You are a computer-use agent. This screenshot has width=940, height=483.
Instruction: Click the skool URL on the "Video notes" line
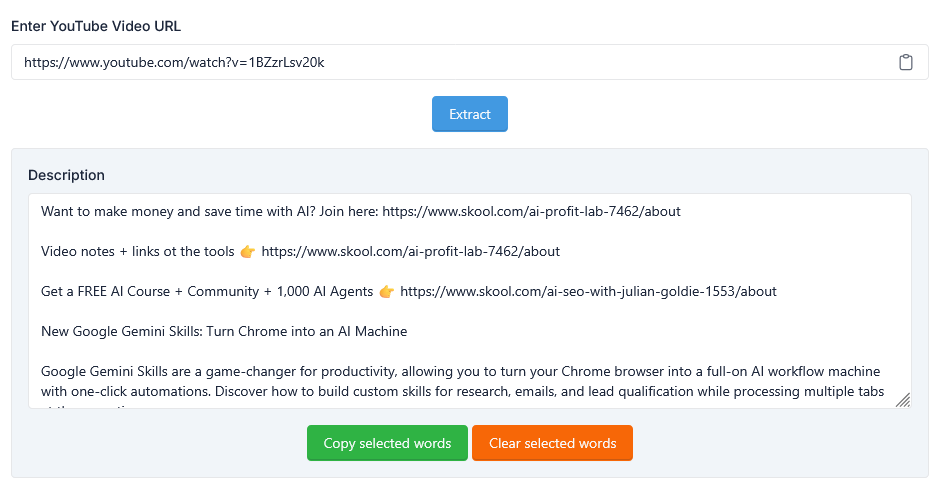pos(410,251)
